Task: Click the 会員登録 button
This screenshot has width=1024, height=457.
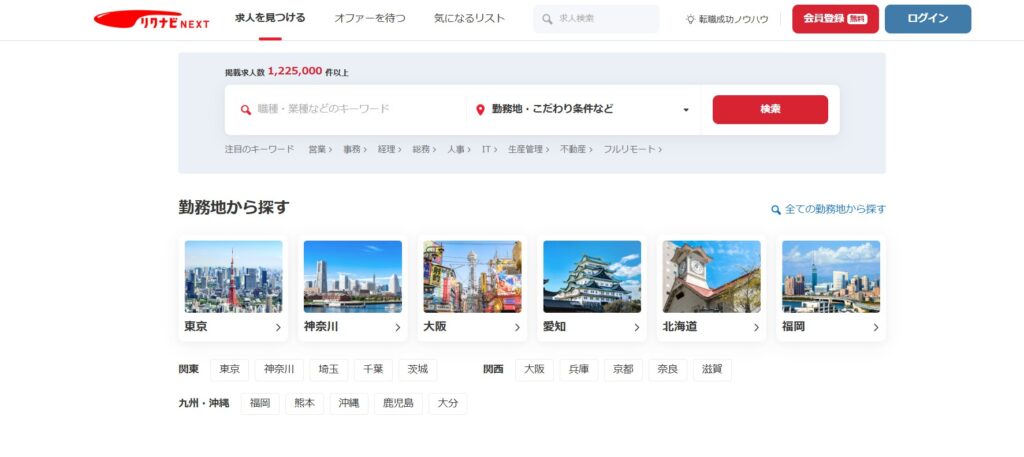Action: click(835, 19)
